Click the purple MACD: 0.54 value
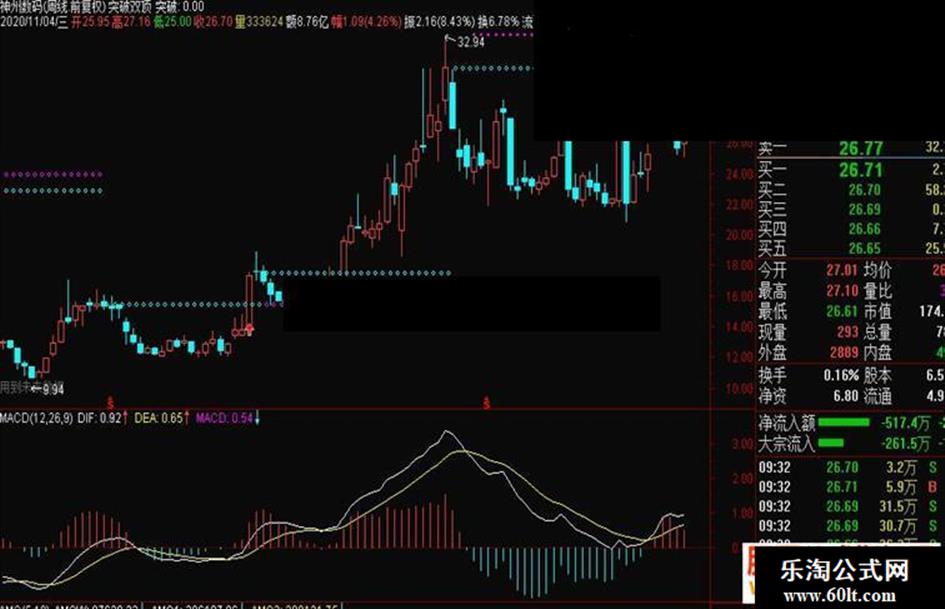The image size is (945, 609). (224, 418)
